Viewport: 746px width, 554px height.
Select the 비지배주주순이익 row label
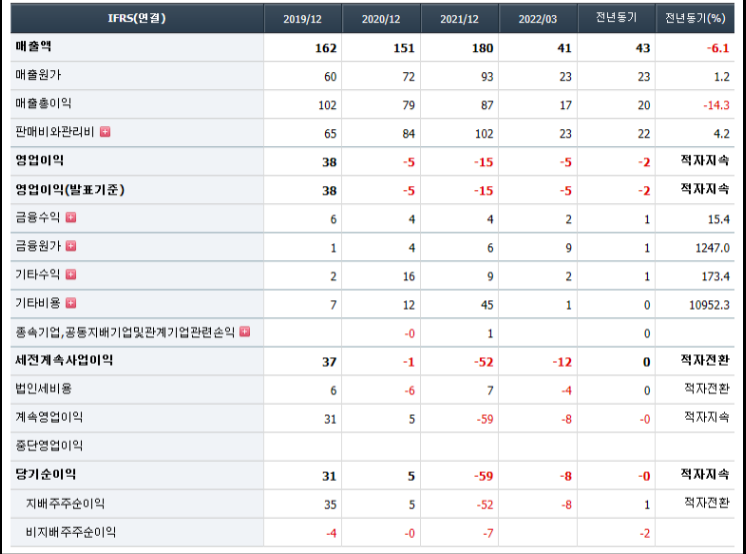[71, 532]
